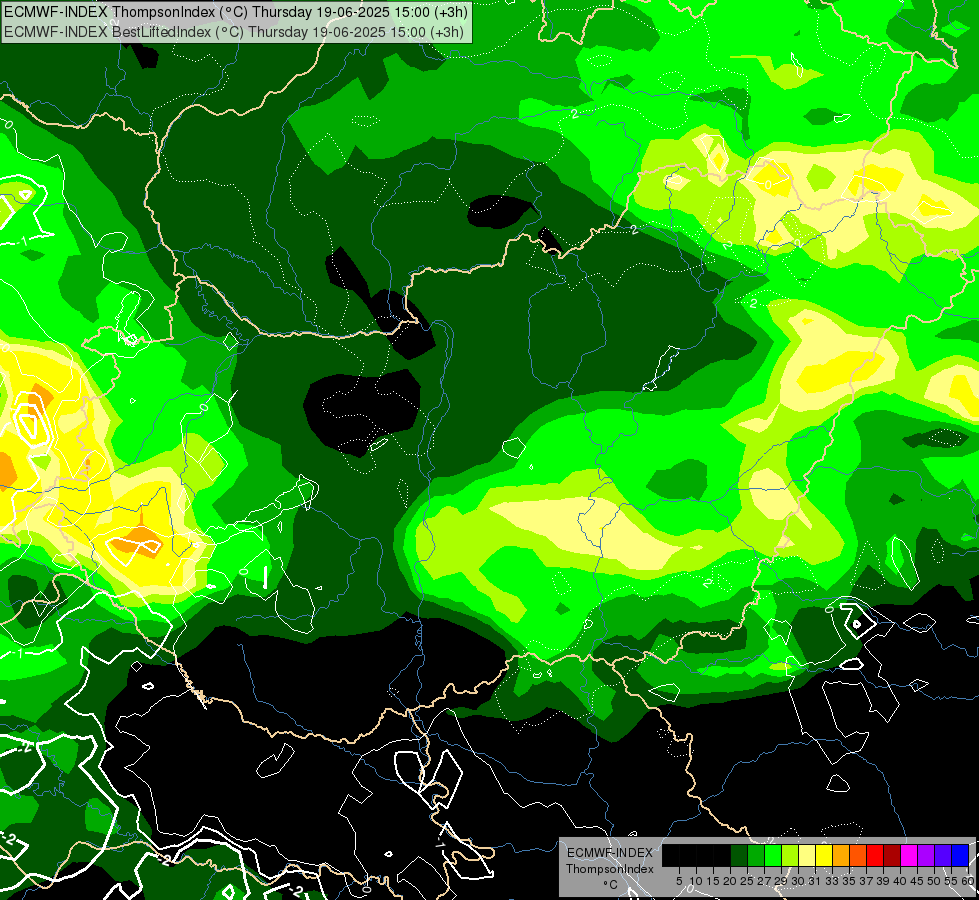Click the °C unit label in legend
Viewport: 979px width, 900px height.
click(611, 885)
